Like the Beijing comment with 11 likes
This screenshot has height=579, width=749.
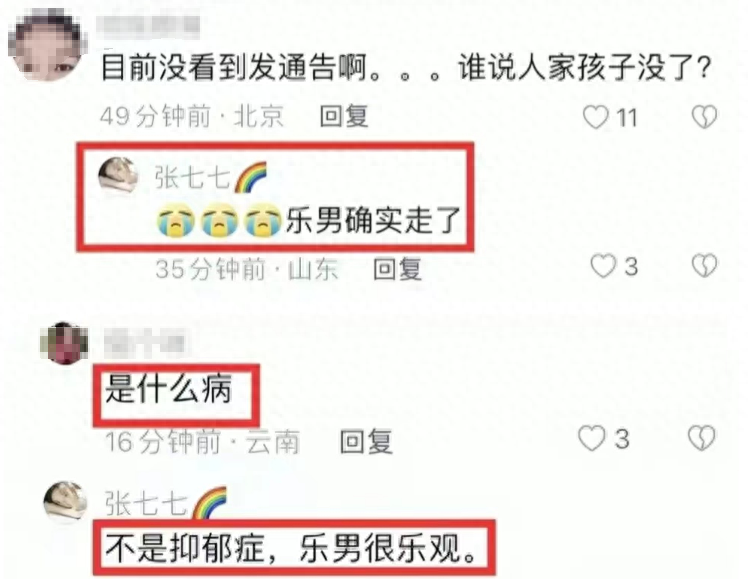[x=596, y=117]
